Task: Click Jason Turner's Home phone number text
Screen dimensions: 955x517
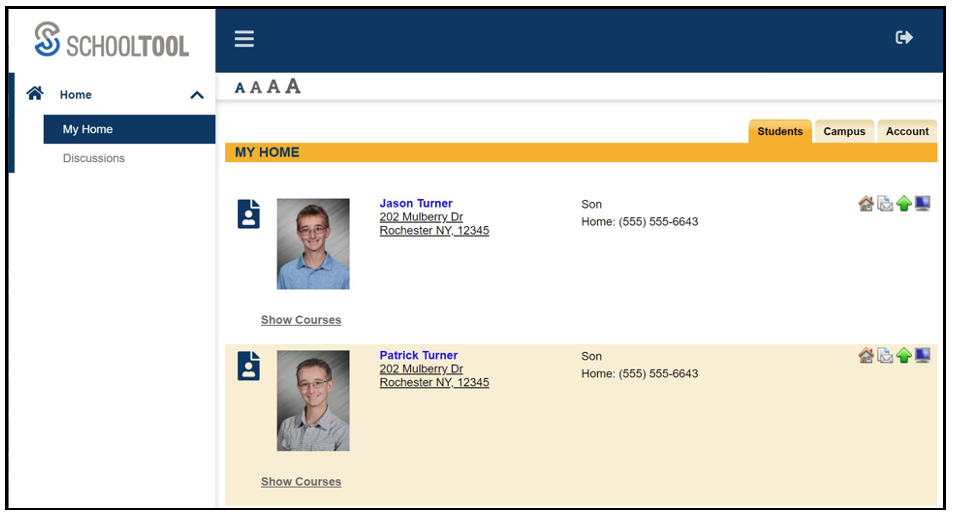Action: pyautogui.click(x=640, y=222)
